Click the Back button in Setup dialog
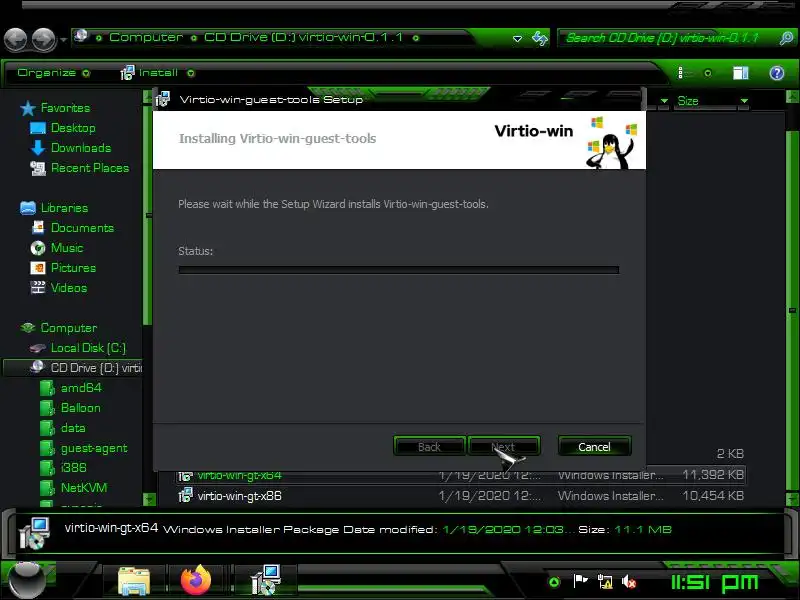This screenshot has height=600, width=800. click(x=429, y=447)
